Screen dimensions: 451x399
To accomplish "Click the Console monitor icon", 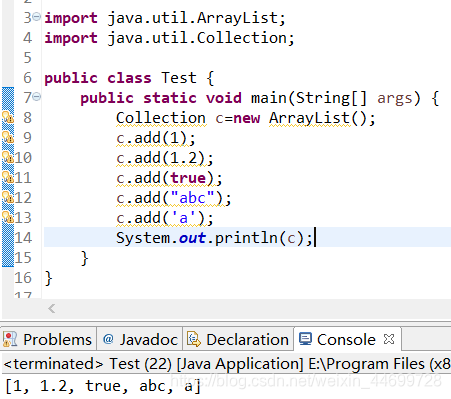I will click(305, 339).
